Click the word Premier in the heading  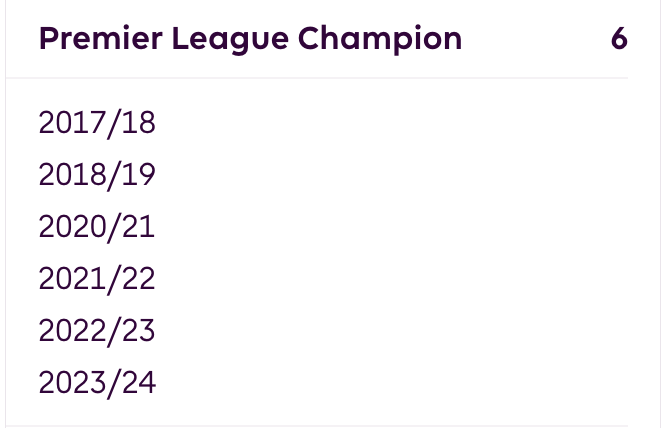pos(101,39)
